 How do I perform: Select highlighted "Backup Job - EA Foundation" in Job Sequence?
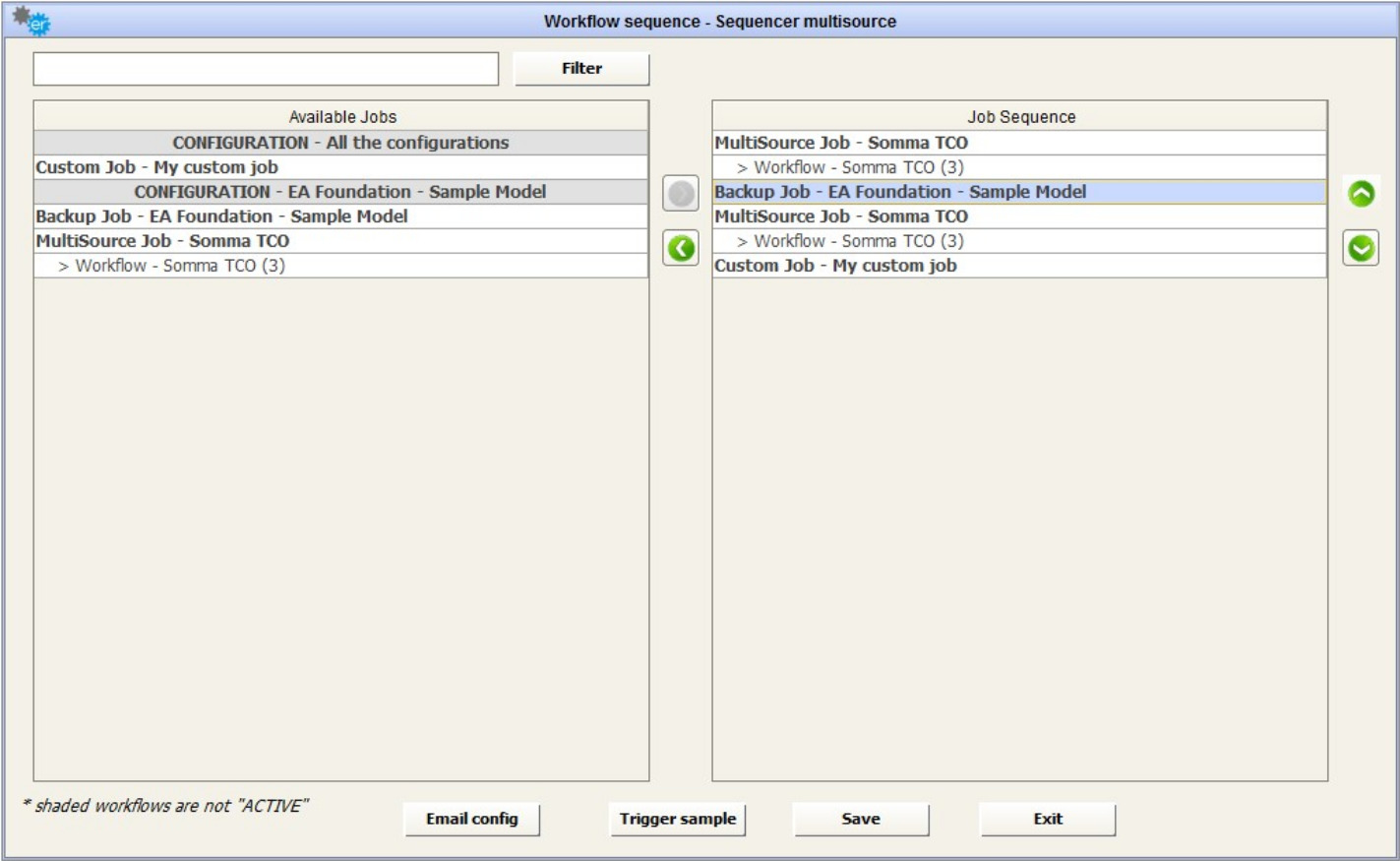(x=1019, y=192)
